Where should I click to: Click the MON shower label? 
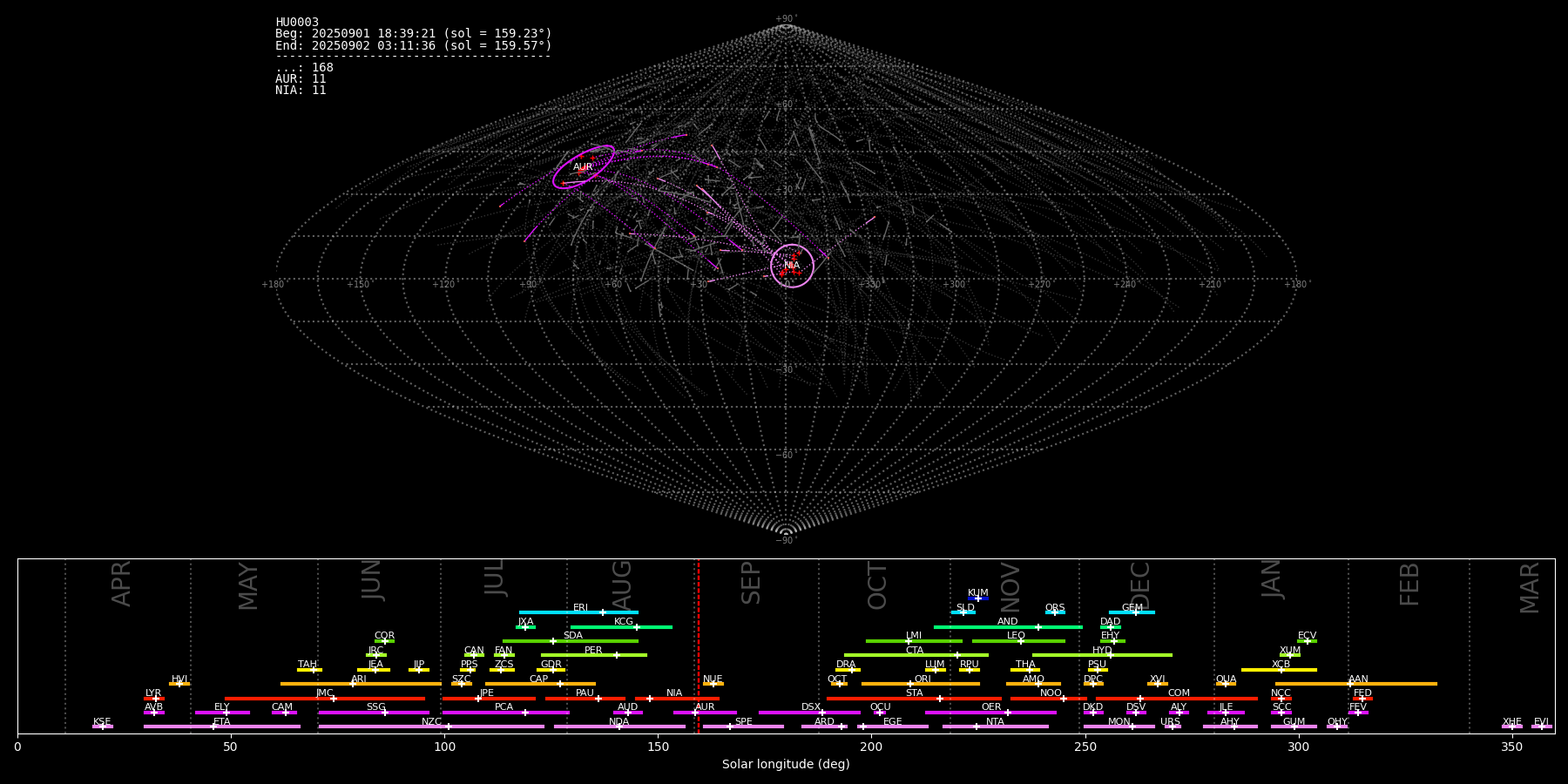1119,722
